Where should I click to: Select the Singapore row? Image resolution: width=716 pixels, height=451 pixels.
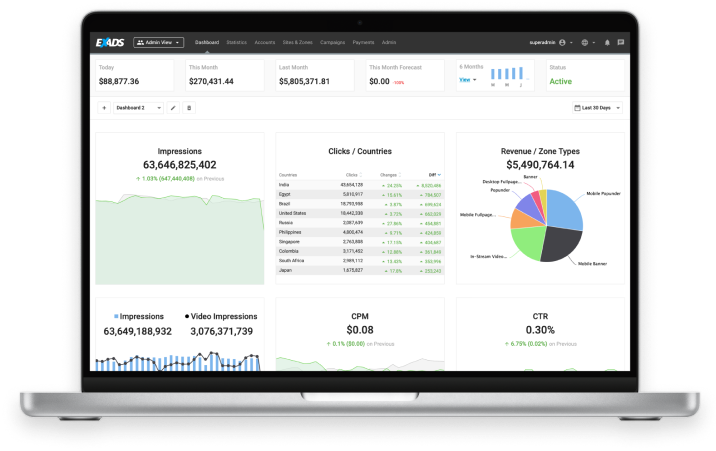(360, 242)
